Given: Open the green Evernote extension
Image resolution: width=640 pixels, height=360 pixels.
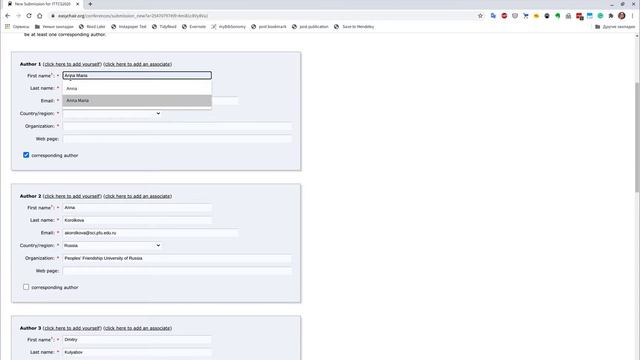Looking at the screenshot, I should 558,16.
